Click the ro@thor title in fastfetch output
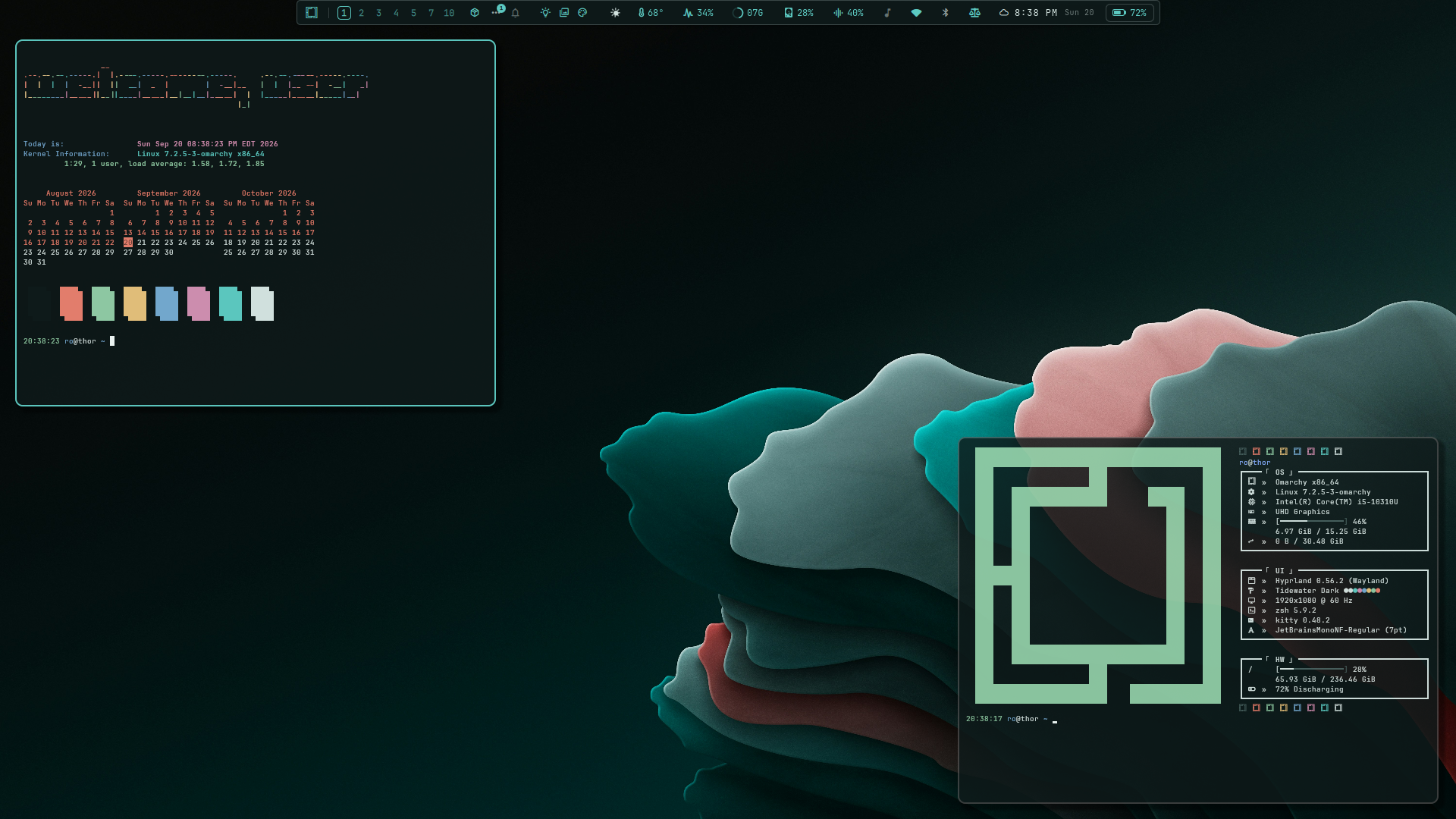 [x=1255, y=463]
